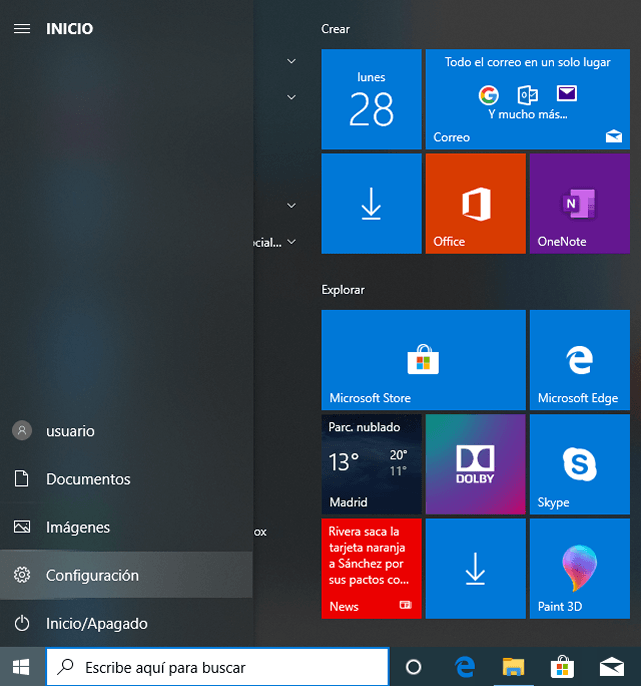Image resolution: width=641 pixels, height=686 pixels.
Task: Launch the Paint 3D tile
Action: click(580, 569)
